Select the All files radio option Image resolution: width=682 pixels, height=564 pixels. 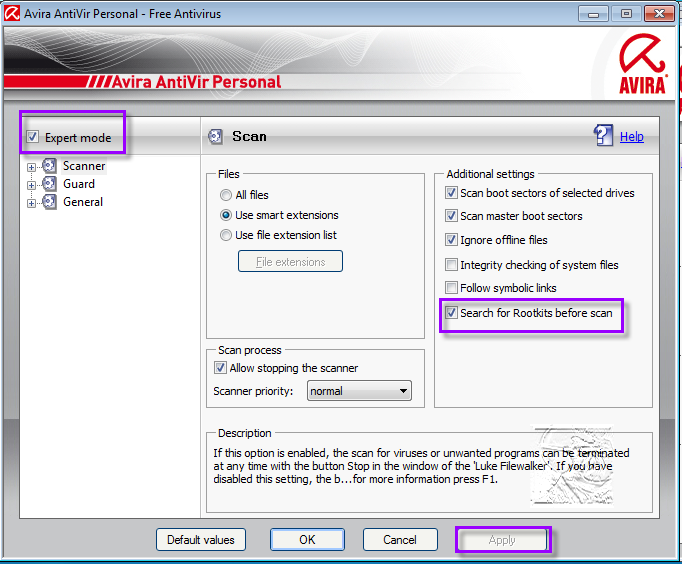(226, 195)
